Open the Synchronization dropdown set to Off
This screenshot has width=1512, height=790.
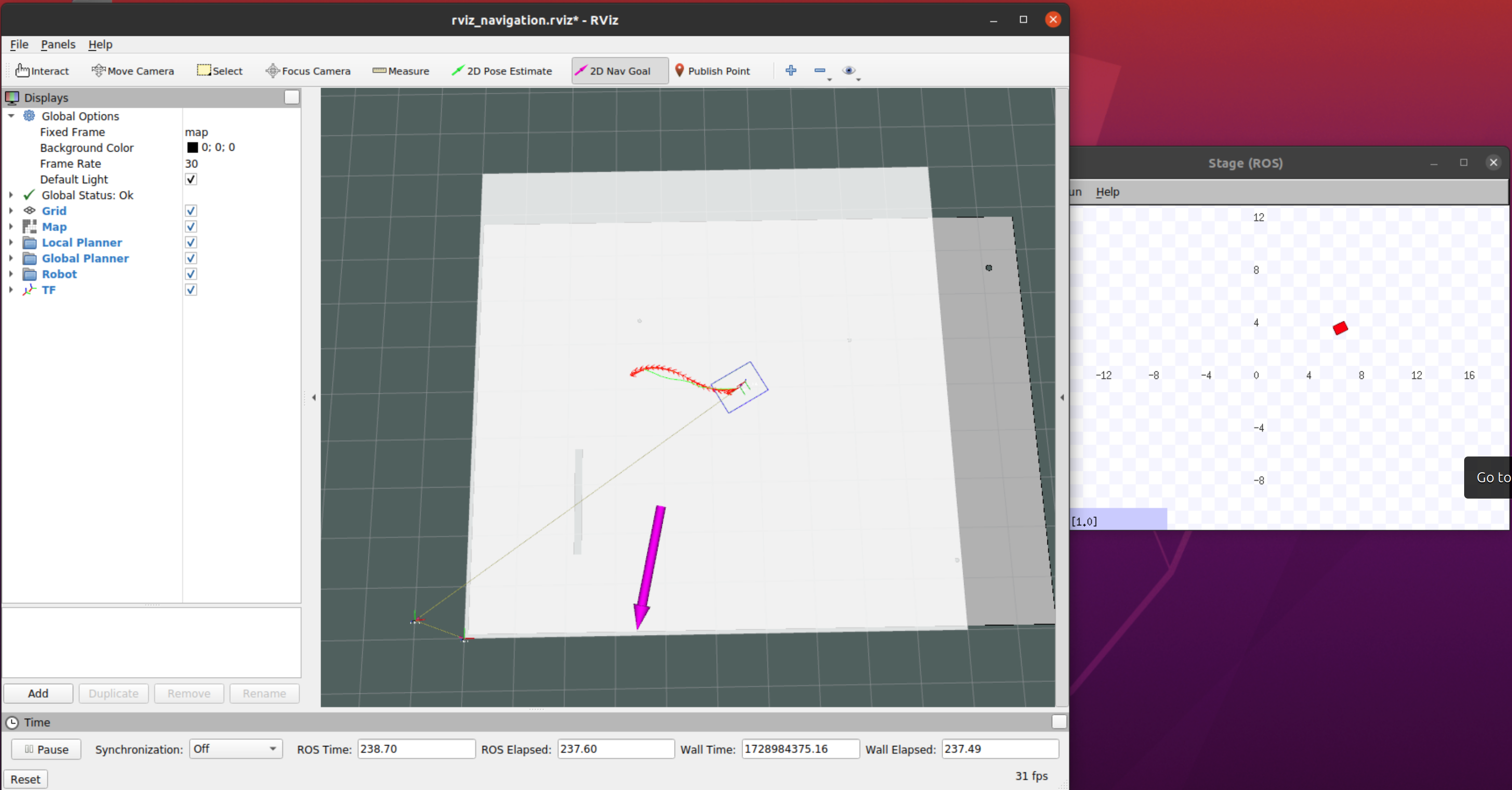pos(236,749)
